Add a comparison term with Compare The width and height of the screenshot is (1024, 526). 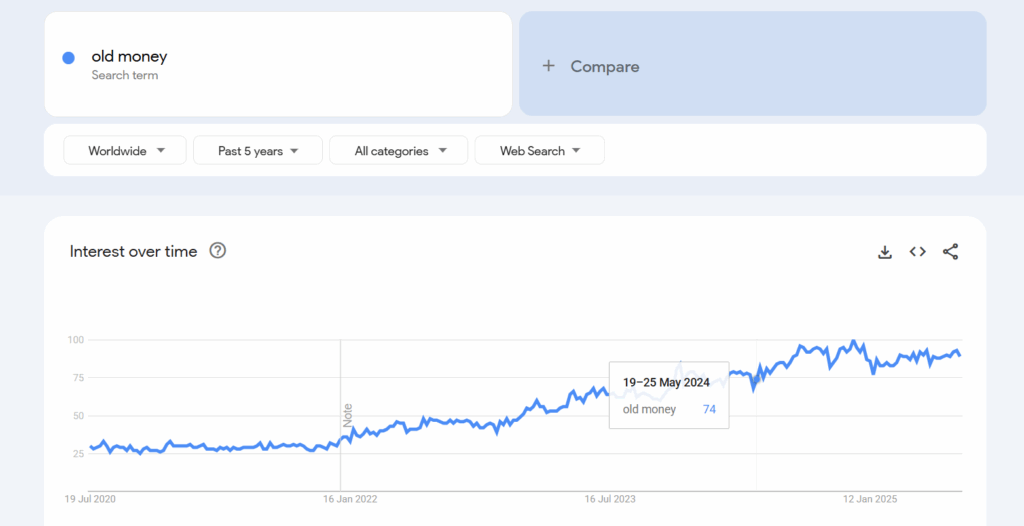tap(752, 63)
